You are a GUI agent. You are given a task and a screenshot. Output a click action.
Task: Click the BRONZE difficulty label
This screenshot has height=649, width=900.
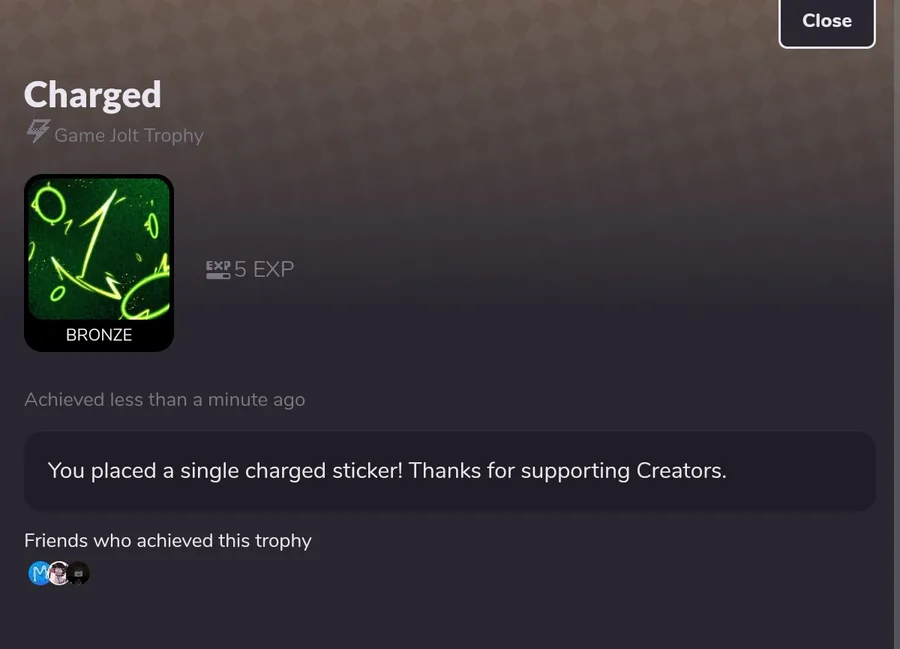[99, 335]
